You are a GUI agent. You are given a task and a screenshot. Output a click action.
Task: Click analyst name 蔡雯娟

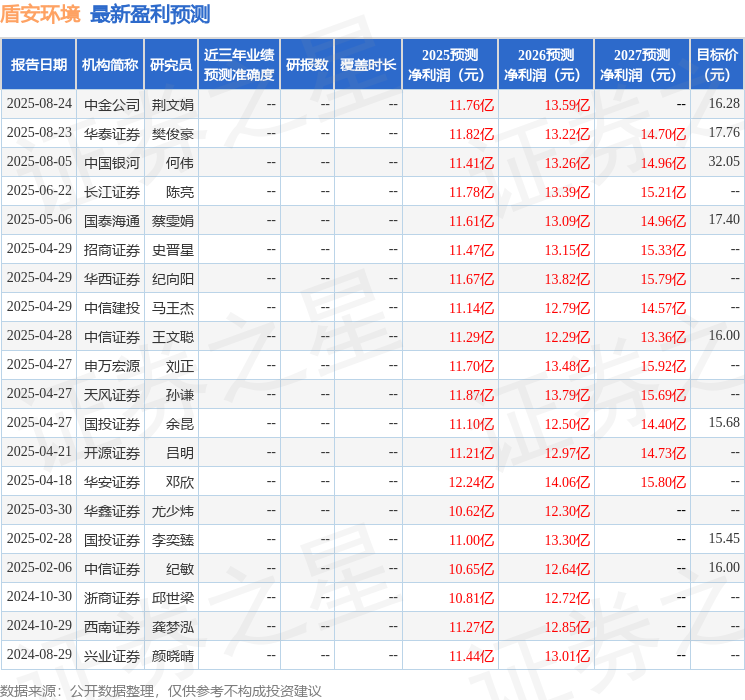[x=172, y=221]
